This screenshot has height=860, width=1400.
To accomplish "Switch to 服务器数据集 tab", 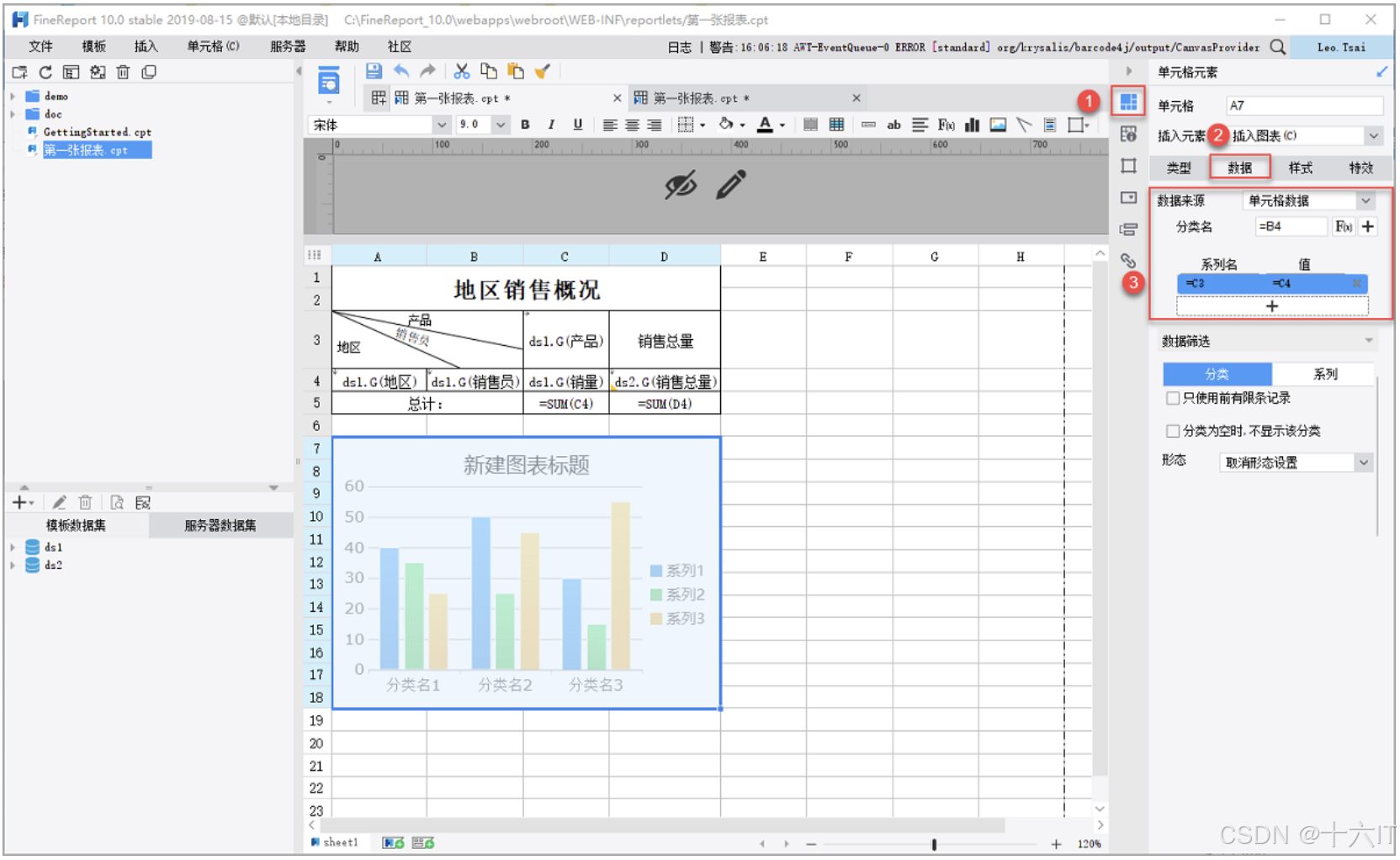I will coord(220,525).
